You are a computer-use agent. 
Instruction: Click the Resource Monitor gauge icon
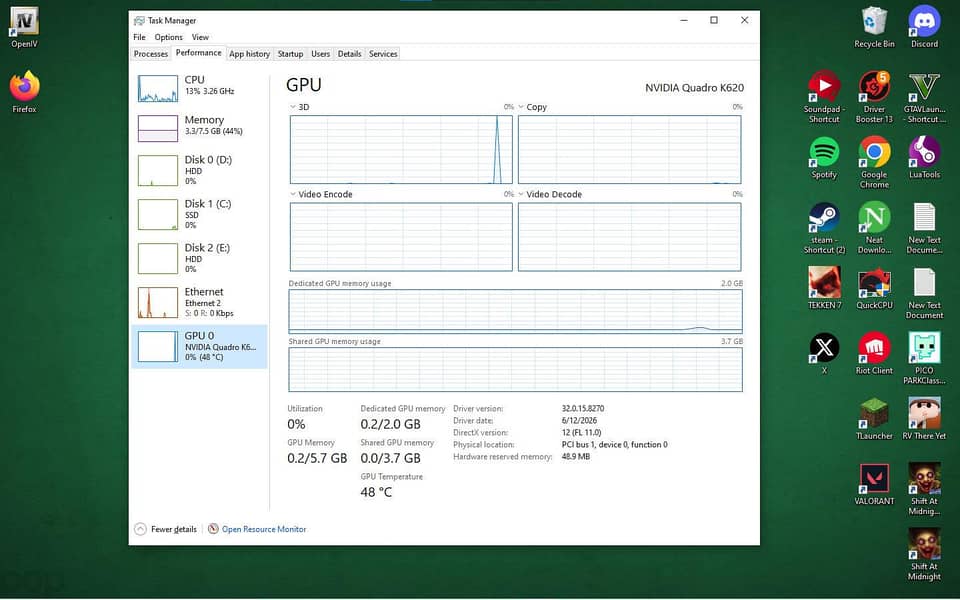(213, 528)
